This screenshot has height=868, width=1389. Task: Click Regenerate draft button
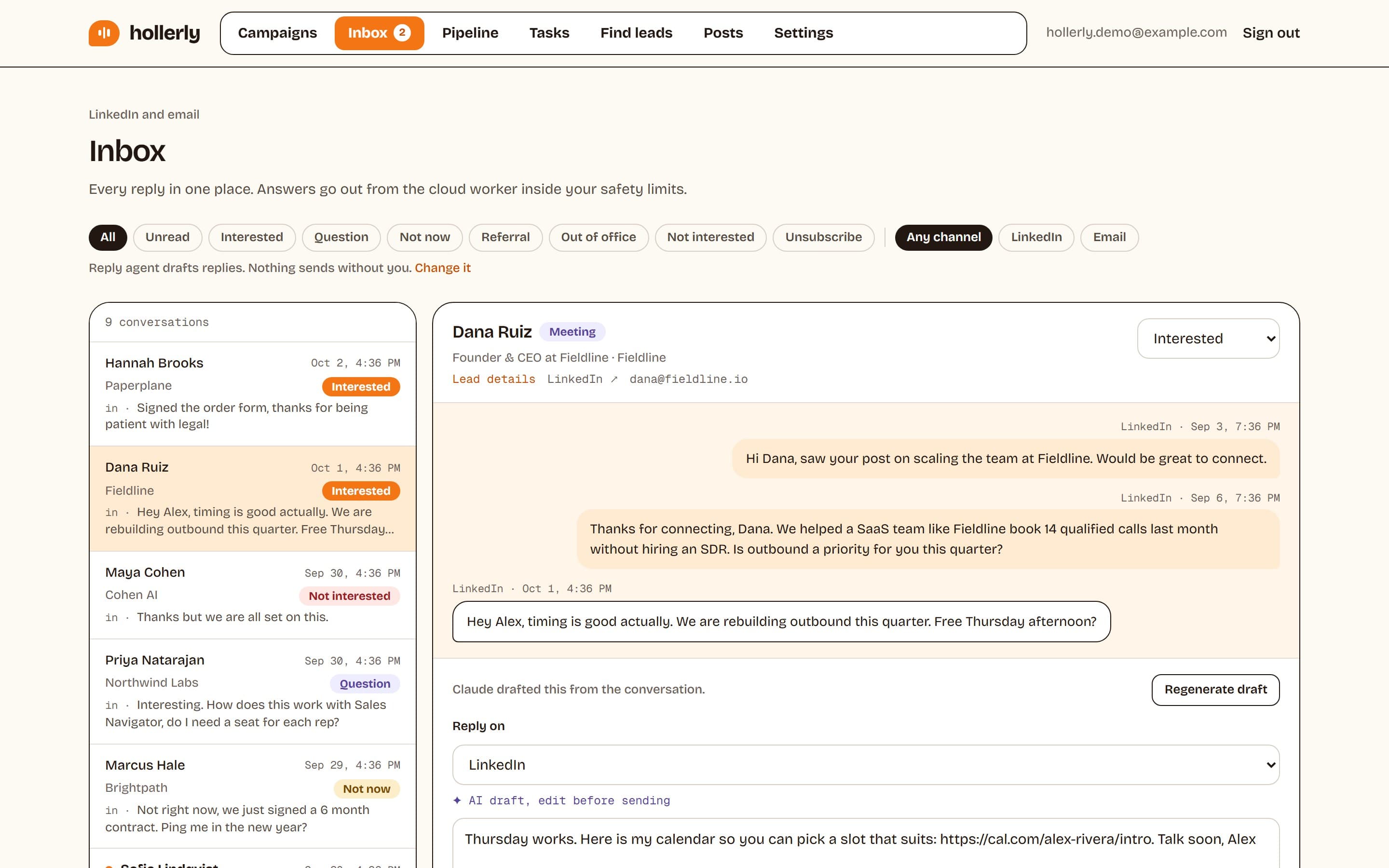click(x=1215, y=690)
